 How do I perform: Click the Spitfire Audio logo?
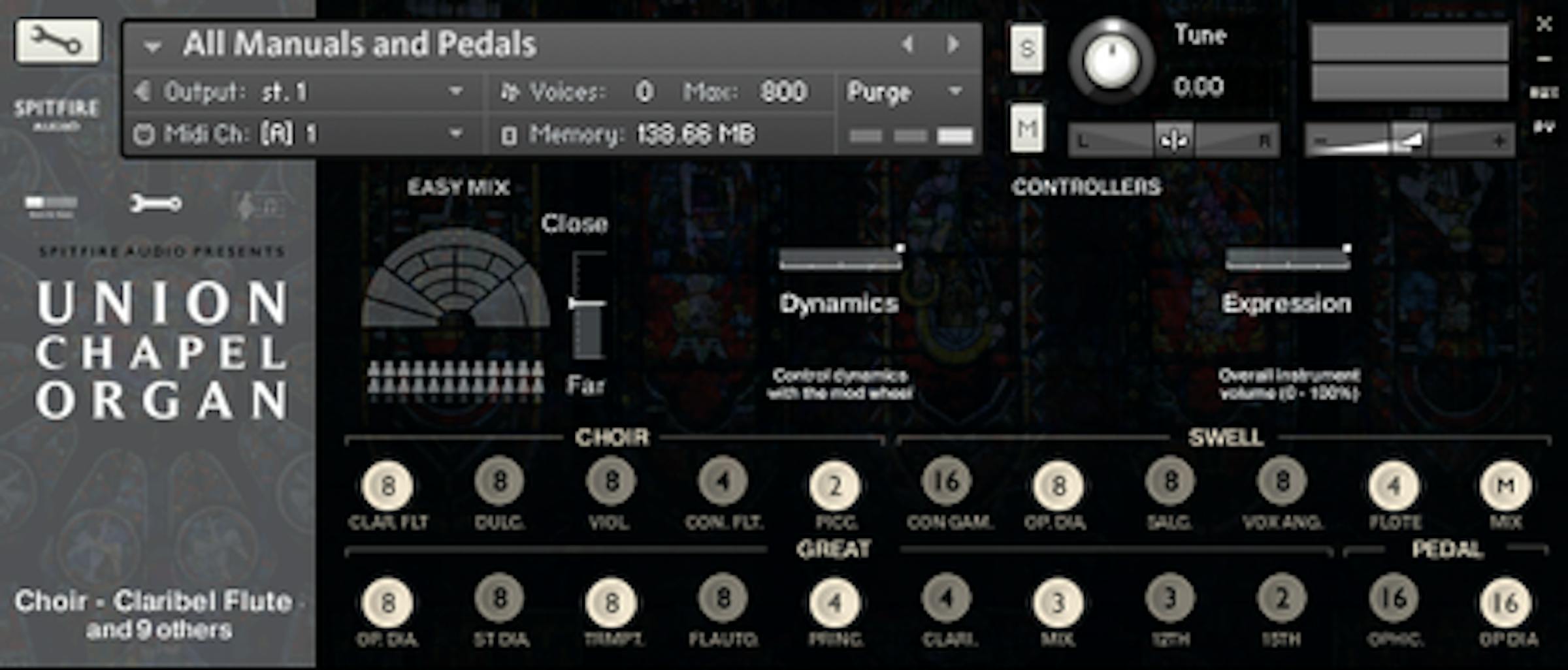pos(56,113)
